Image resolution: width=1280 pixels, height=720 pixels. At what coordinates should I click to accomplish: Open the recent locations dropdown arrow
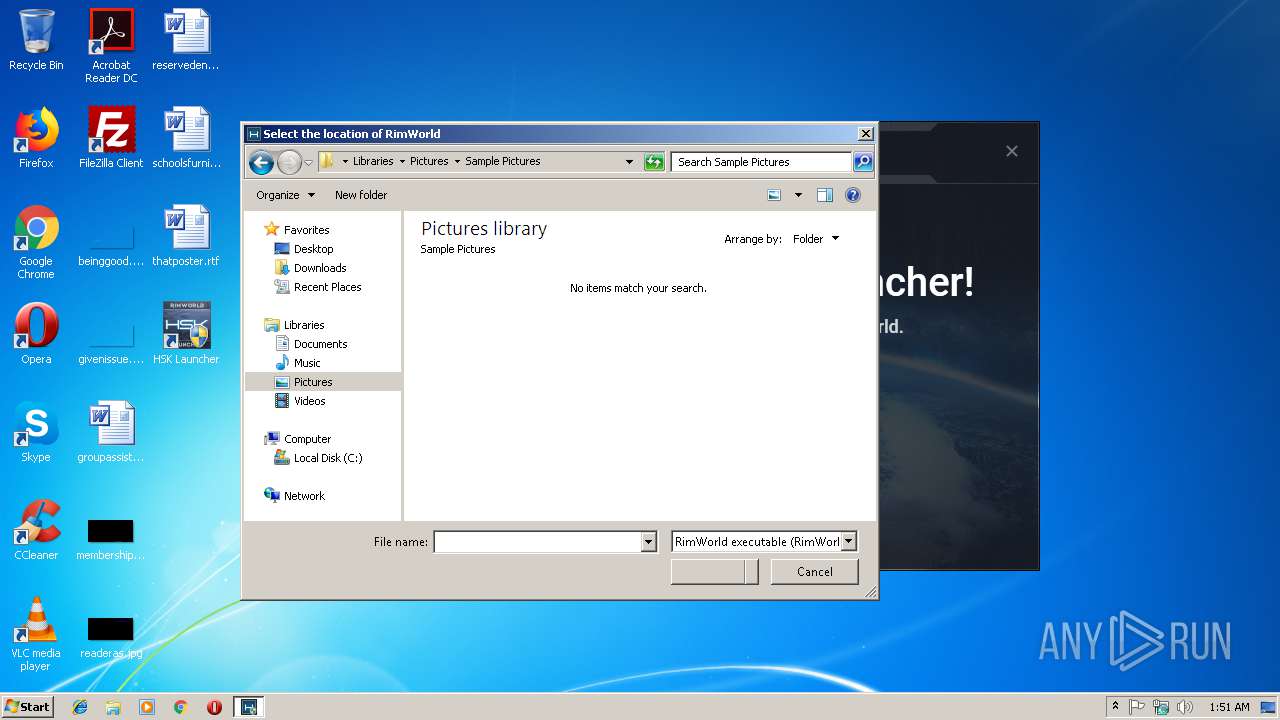point(309,162)
